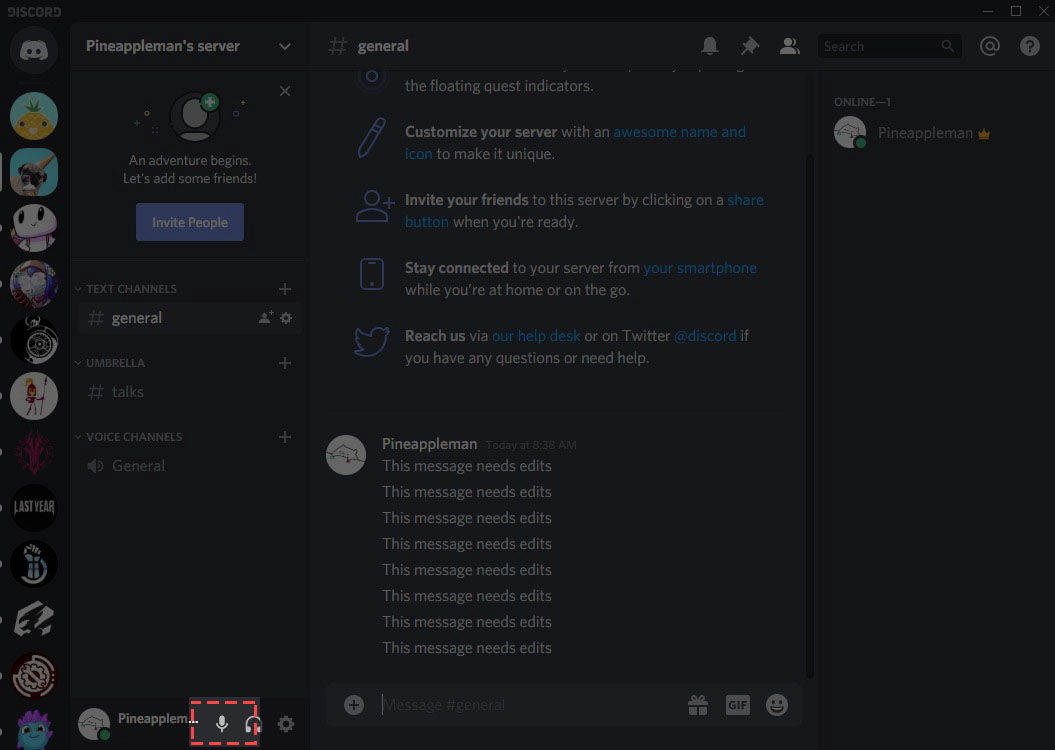Click the Today at 8:38 AM timestamp
This screenshot has width=1055, height=750.
click(x=531, y=445)
